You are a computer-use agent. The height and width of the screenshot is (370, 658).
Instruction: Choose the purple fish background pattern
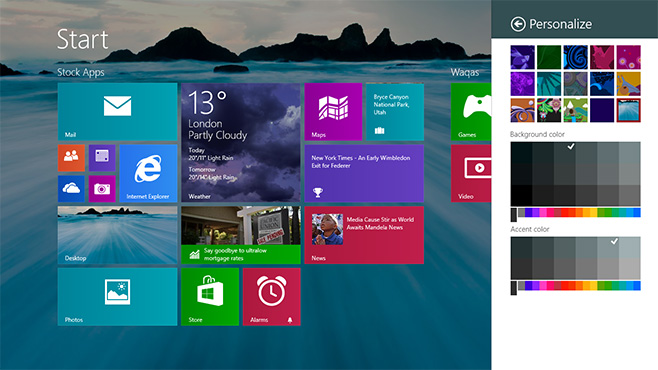point(522,57)
